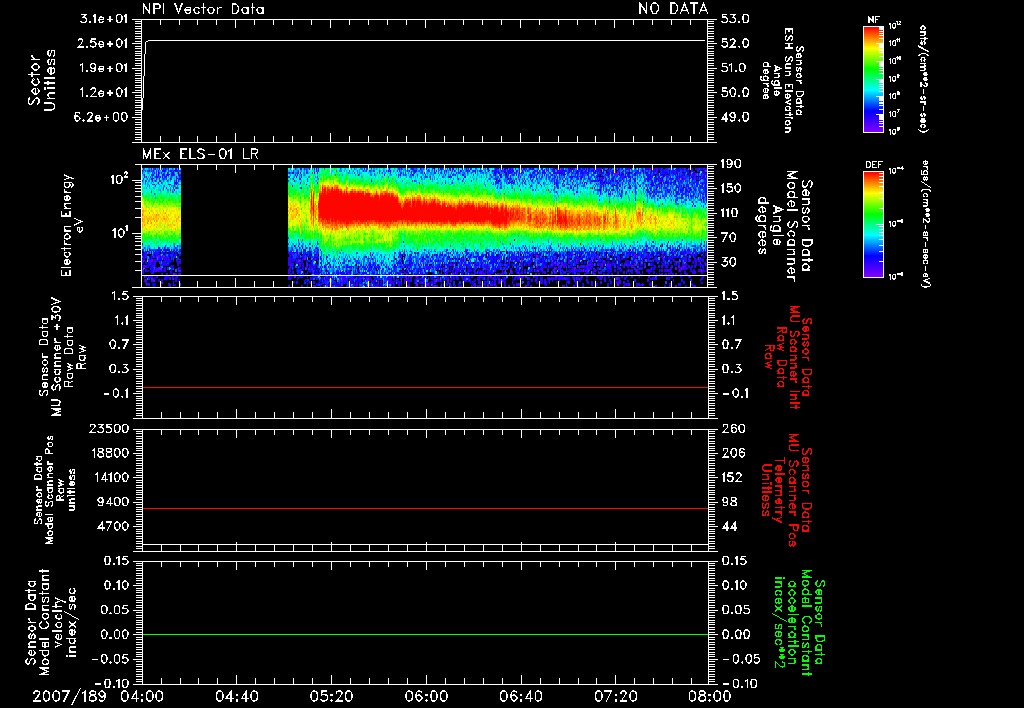Click the 'NO DATA' label
The width and height of the screenshot is (1024, 708).
tap(673, 8)
